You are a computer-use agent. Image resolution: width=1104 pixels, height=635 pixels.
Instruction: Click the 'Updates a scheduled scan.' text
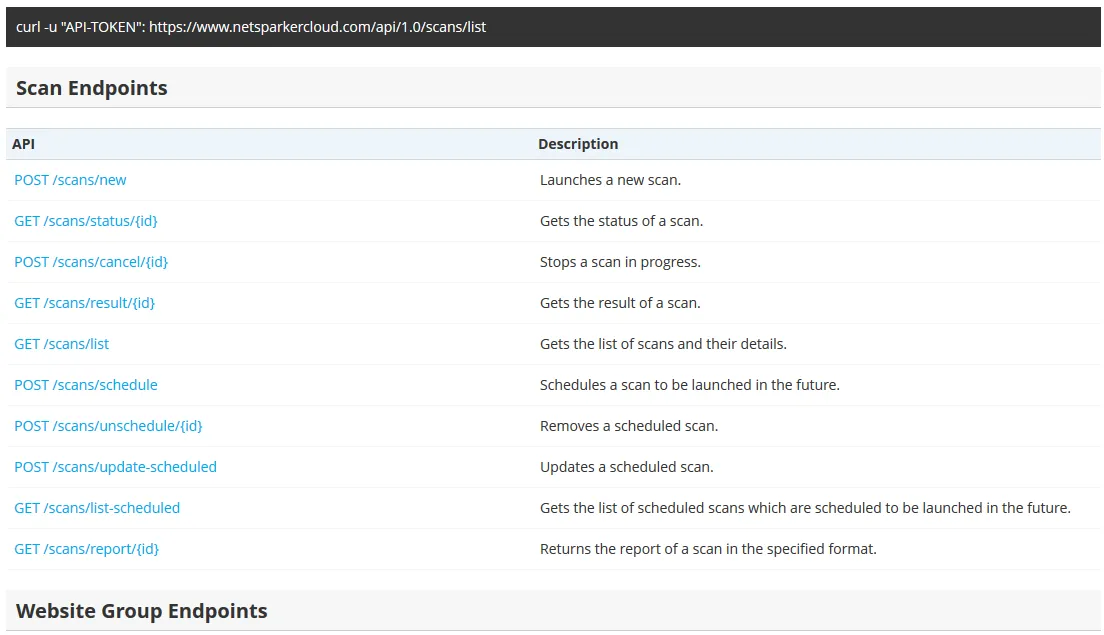coord(627,467)
